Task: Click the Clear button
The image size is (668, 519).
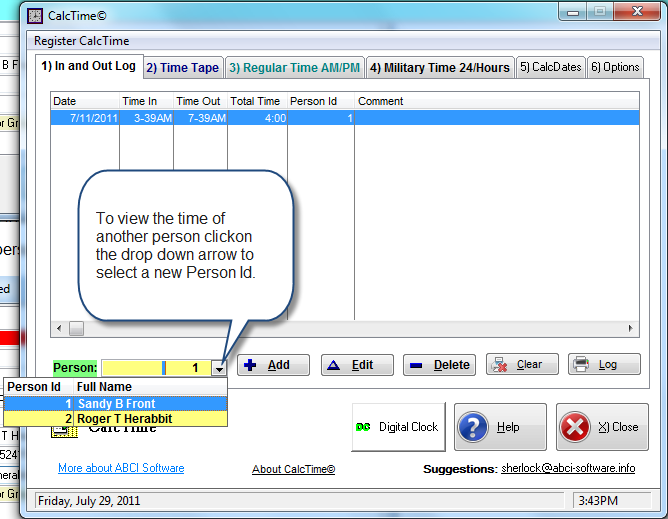Action: coord(522,364)
